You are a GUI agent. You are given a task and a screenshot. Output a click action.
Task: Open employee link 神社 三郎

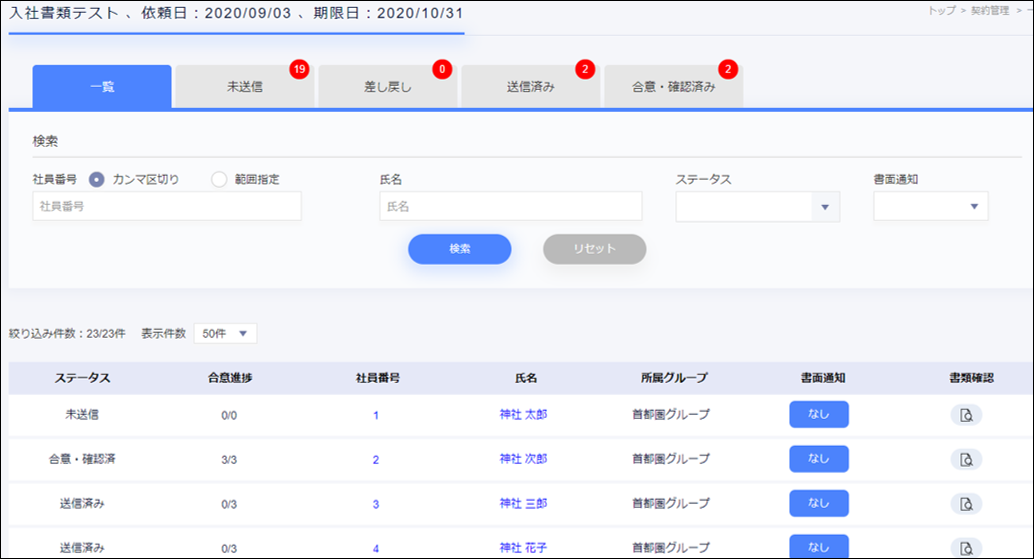pos(524,504)
